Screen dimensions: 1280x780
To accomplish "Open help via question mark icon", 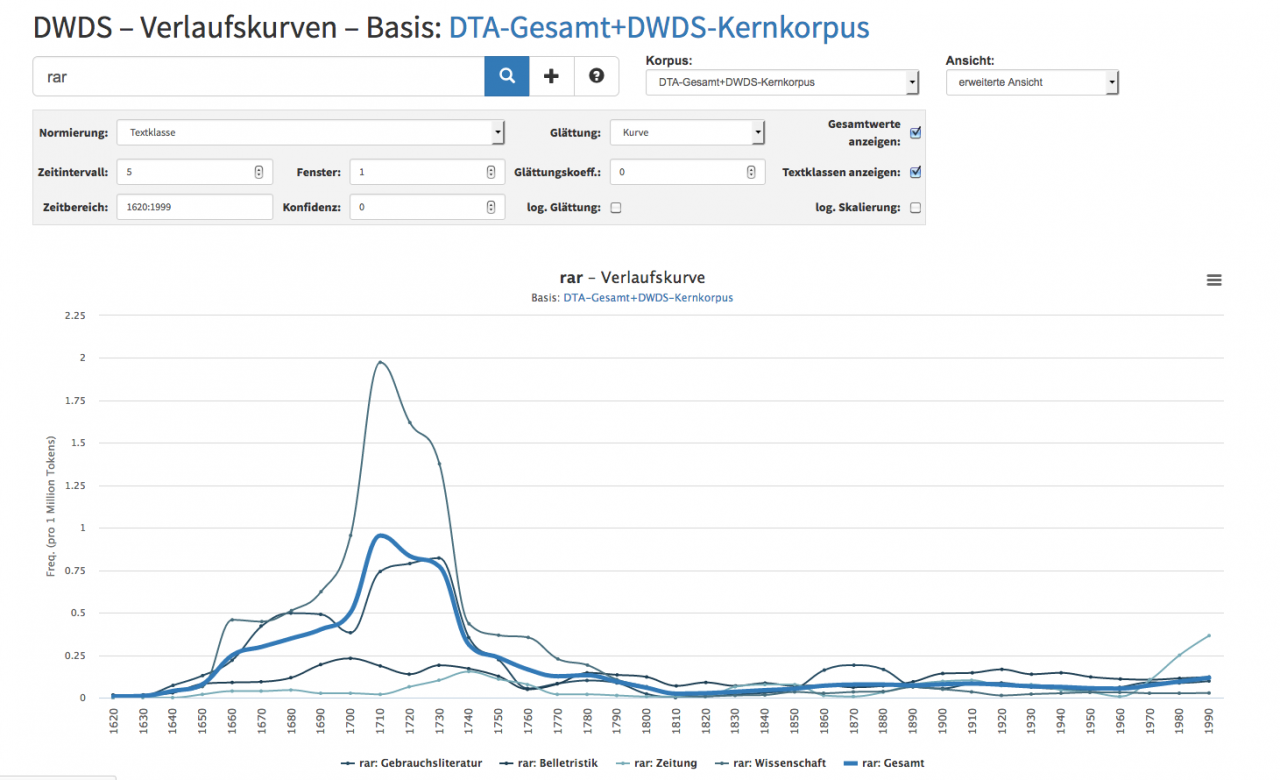I will 596,76.
